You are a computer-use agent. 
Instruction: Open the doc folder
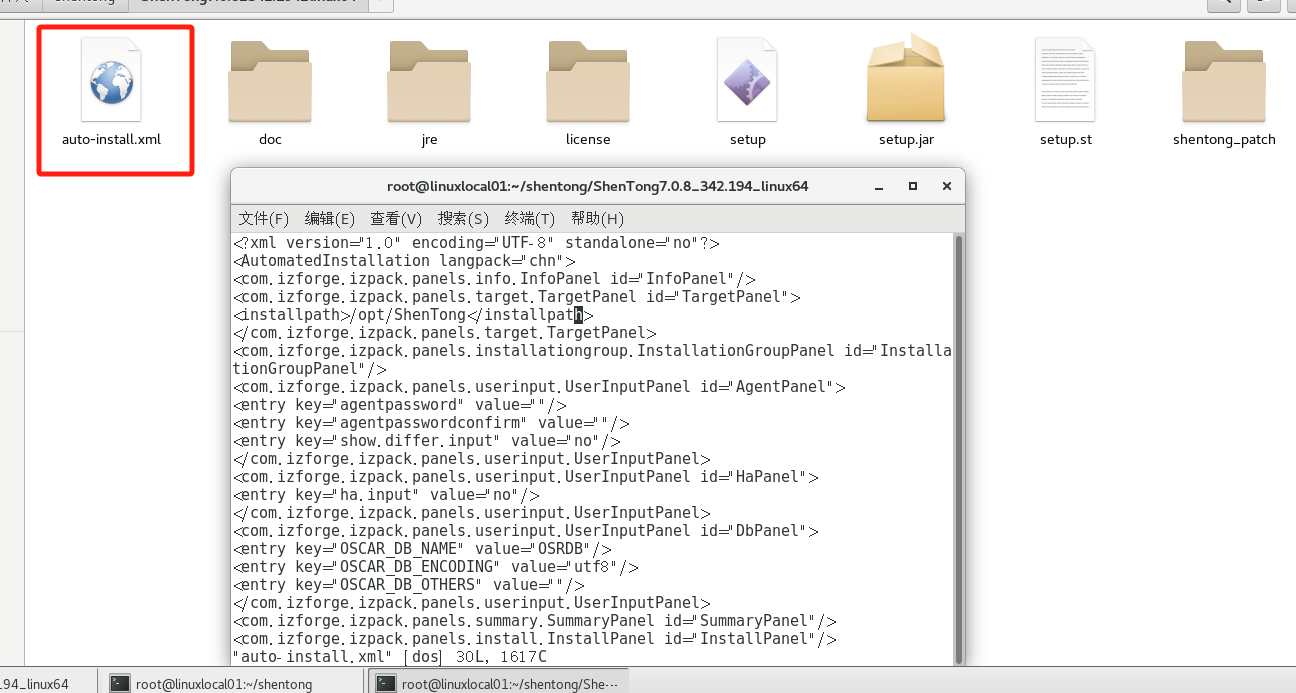pyautogui.click(x=270, y=81)
